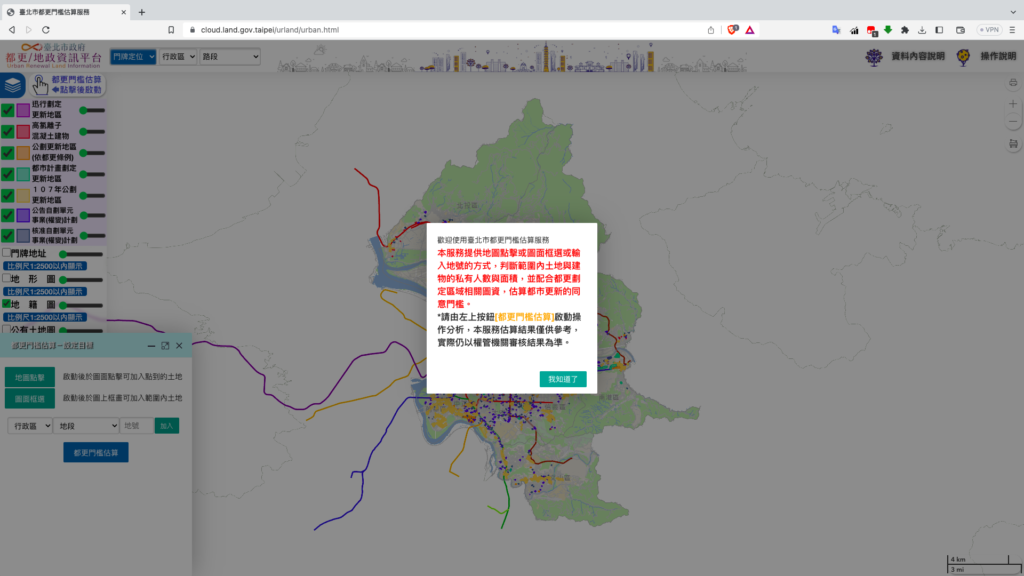Toggle the browser sidebar panel icon

[x=939, y=30]
